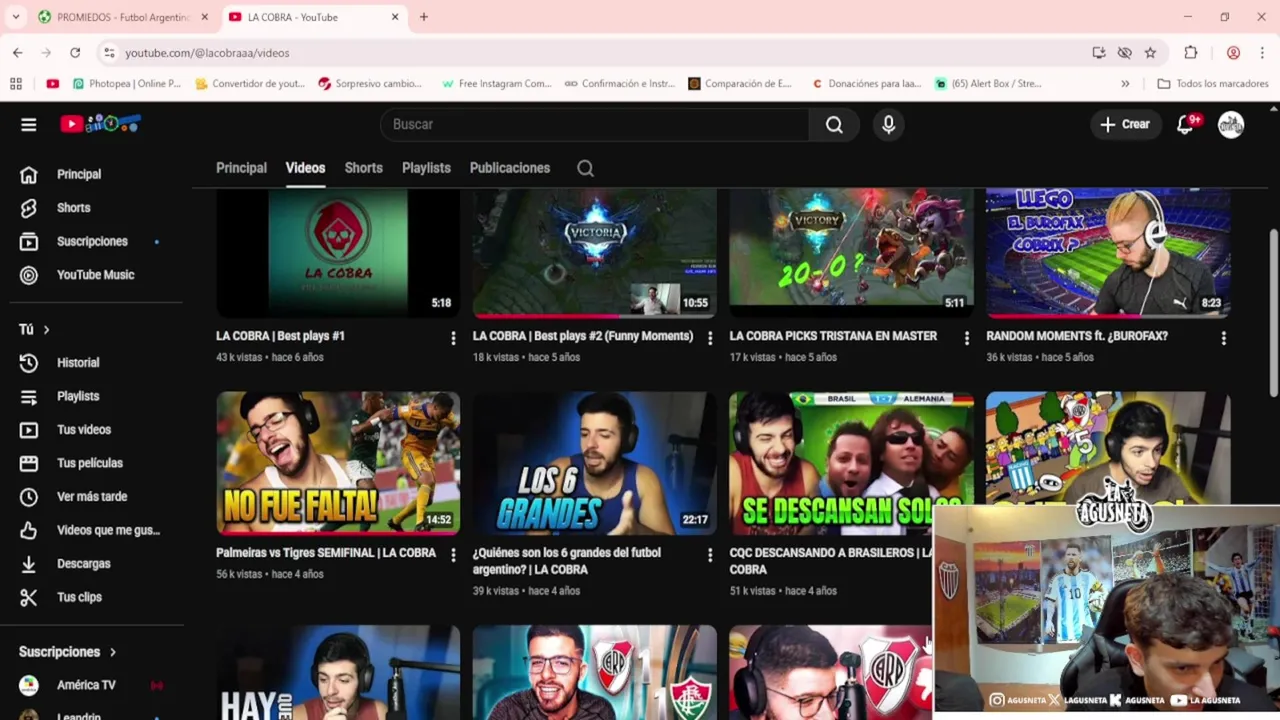Open options for Palmeiras vs Tigres video
The image size is (1280, 720).
pos(453,554)
